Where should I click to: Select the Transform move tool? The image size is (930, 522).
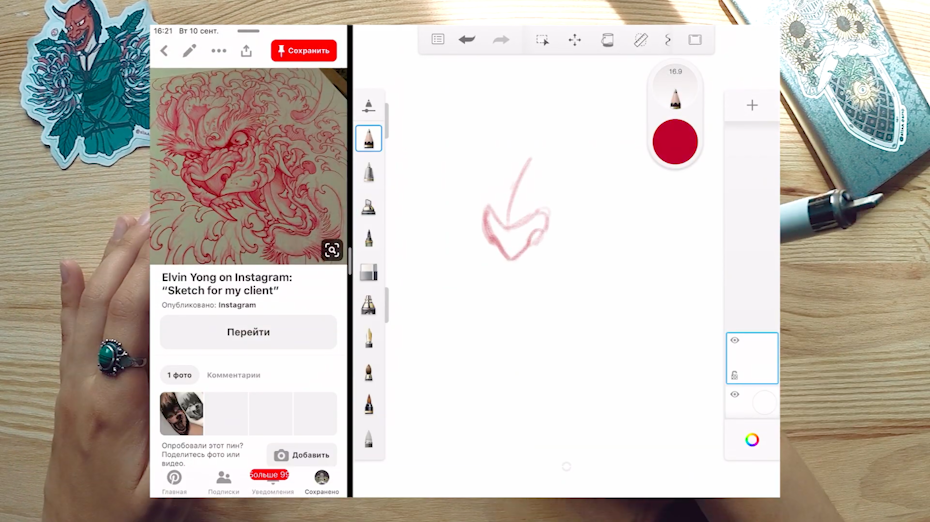click(575, 40)
